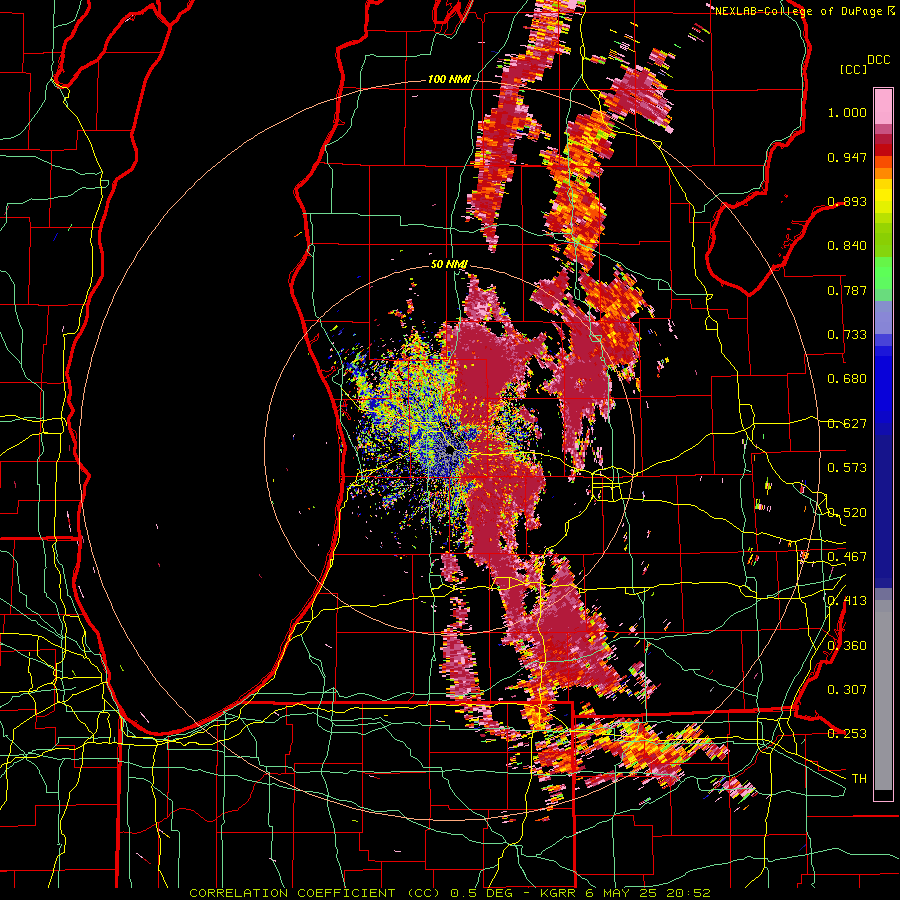900x900 pixels.
Task: Click the 1.000 color scale value
Action: (x=847, y=112)
